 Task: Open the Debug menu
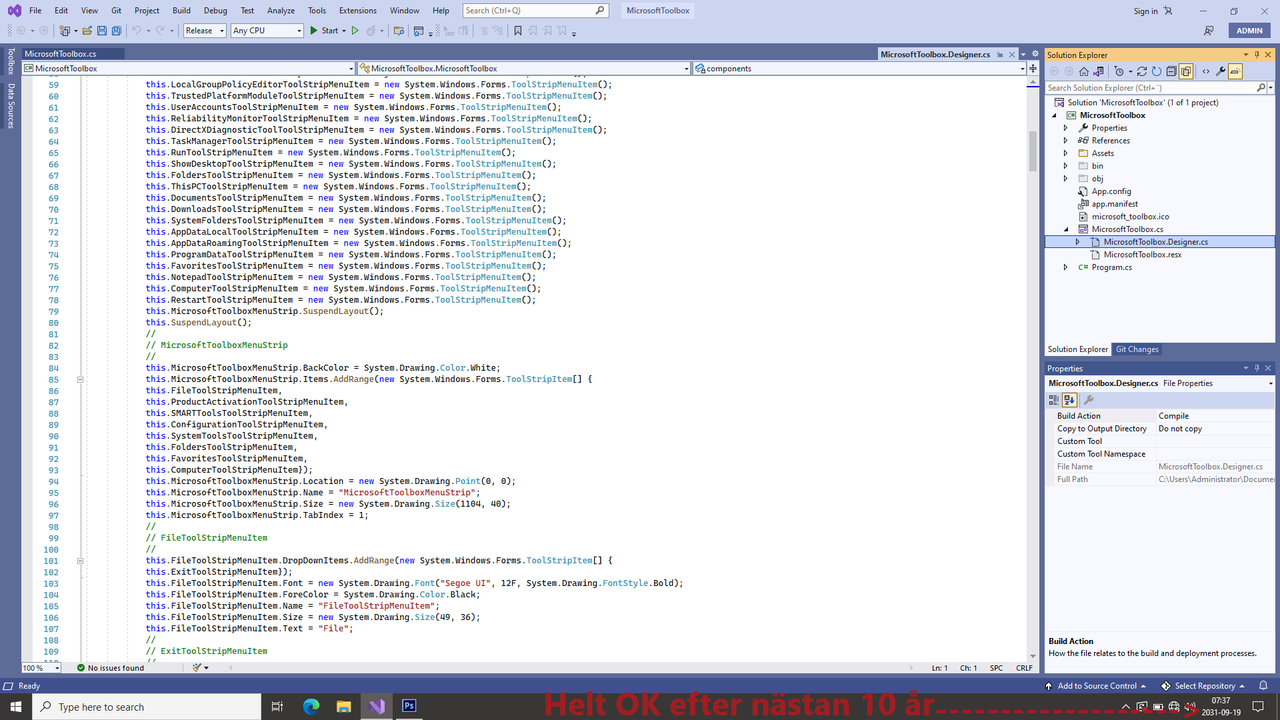click(215, 11)
